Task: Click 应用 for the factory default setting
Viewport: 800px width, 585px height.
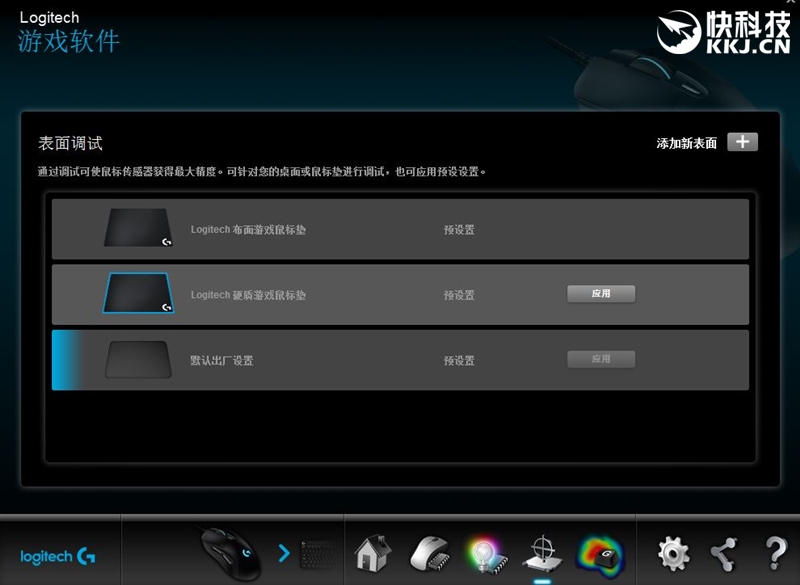Action: click(601, 359)
